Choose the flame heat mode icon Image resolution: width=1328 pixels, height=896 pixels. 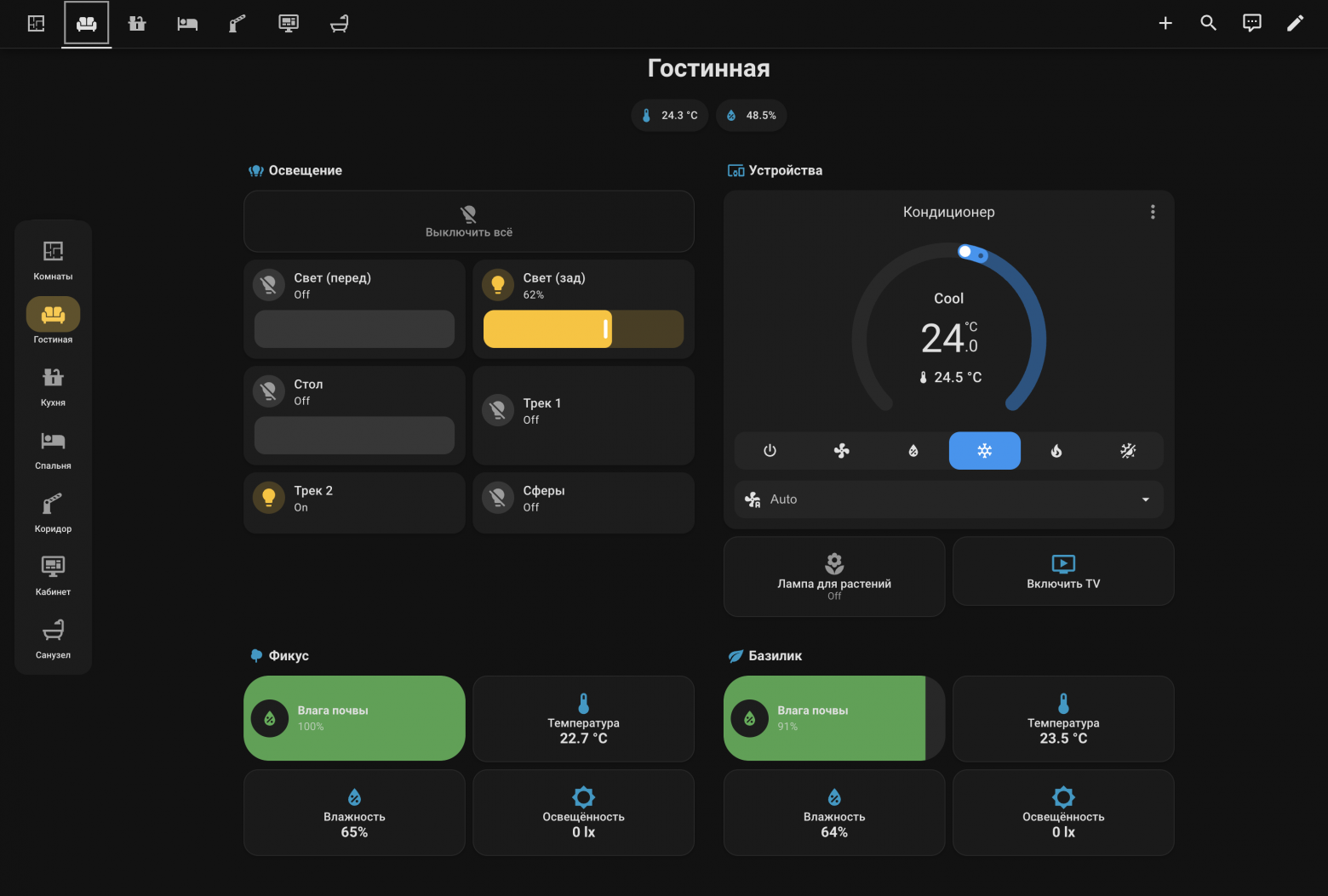pyautogui.click(x=1056, y=451)
